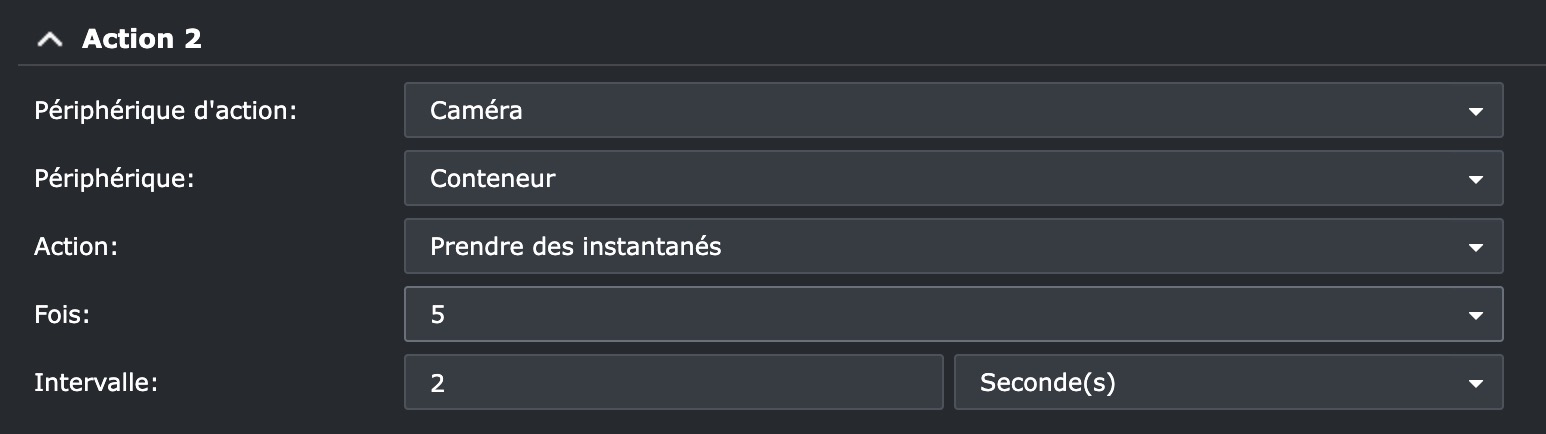Open the Action dropdown field
The image size is (1546, 434).
click(x=952, y=247)
